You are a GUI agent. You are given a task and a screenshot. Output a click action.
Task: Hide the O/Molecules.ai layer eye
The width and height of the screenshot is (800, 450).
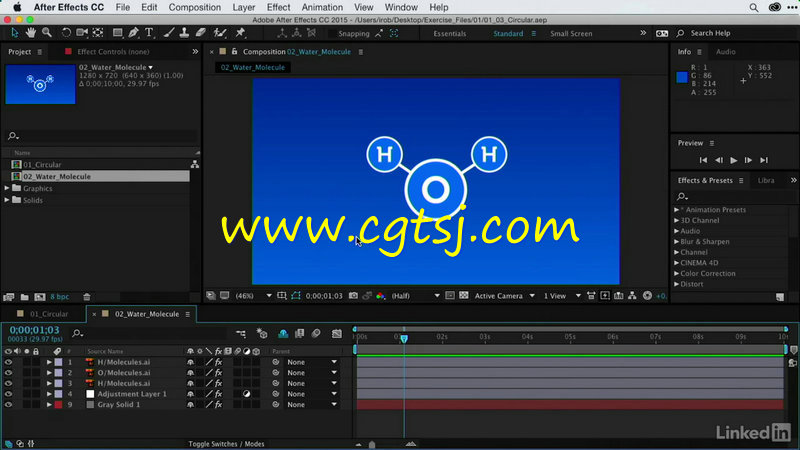8,373
